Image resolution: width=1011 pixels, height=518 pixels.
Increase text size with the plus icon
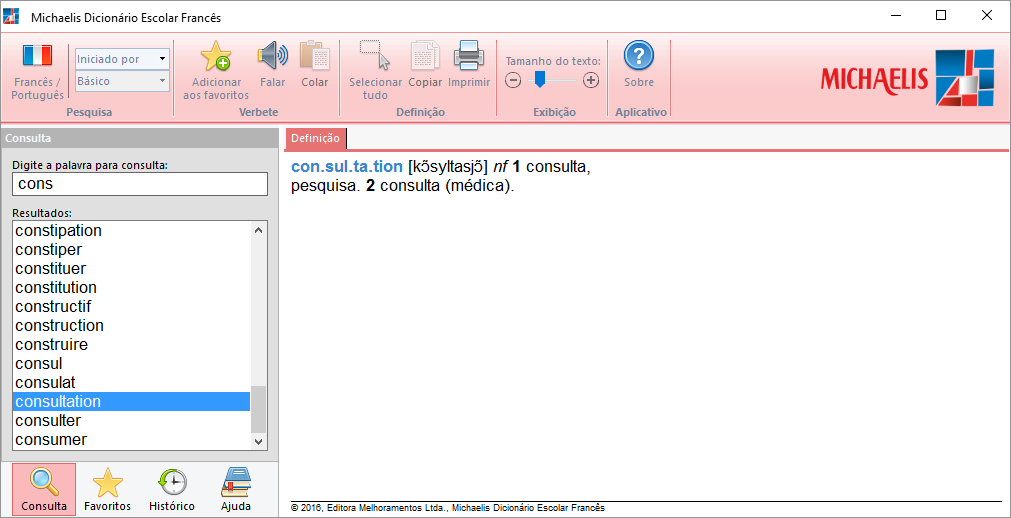click(x=591, y=81)
